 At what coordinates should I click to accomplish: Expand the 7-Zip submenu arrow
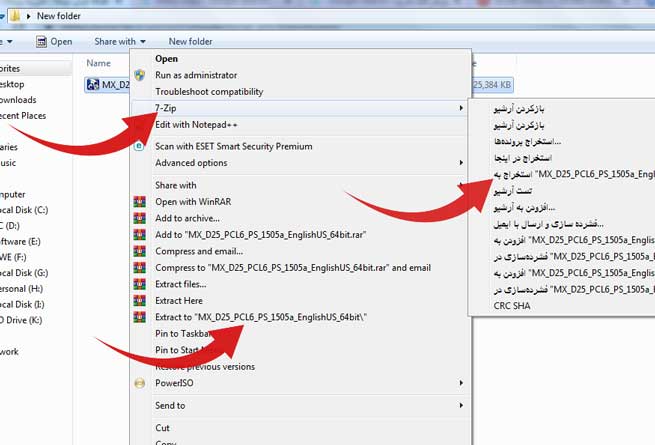(461, 108)
